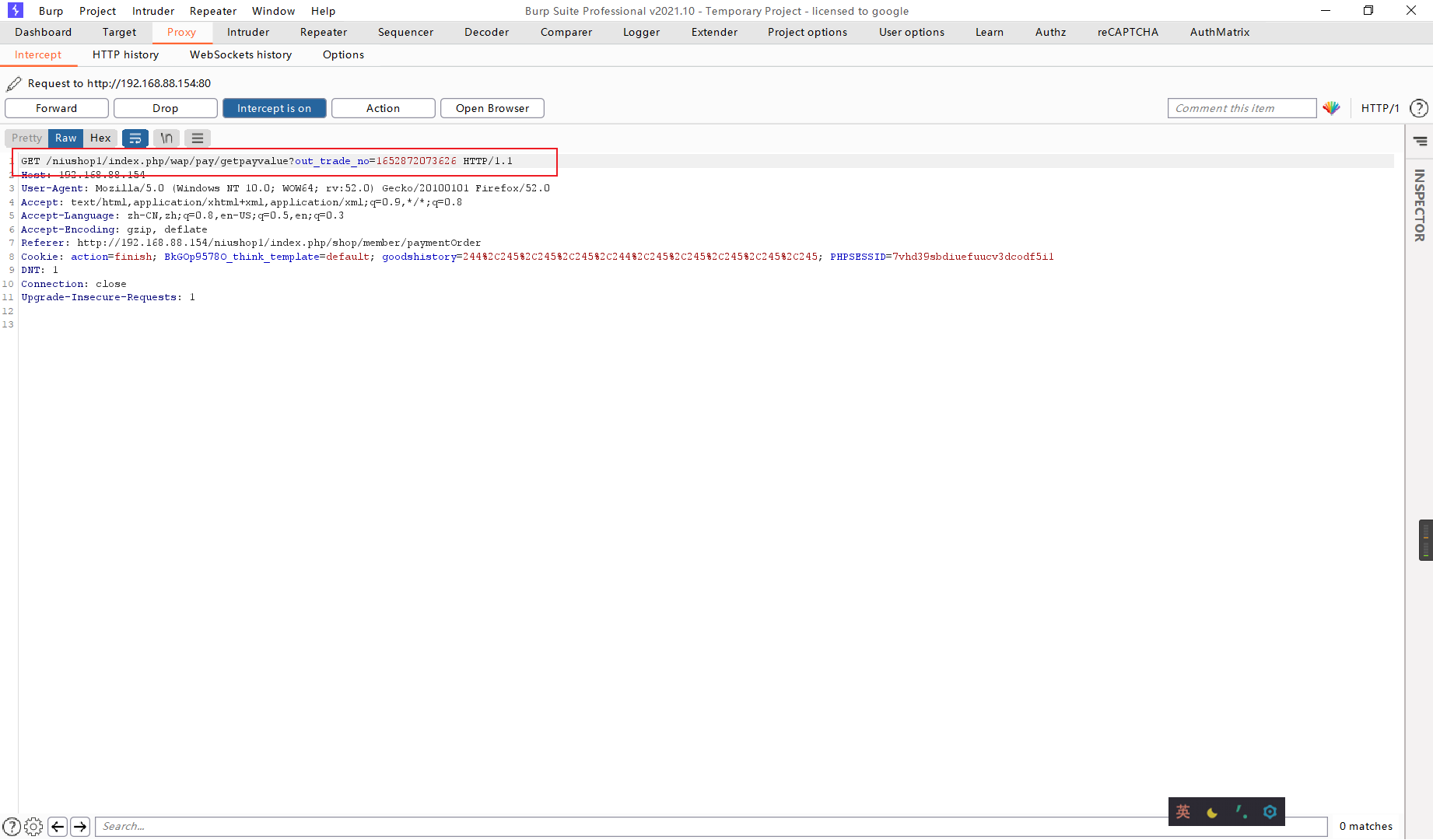
Task: Switch to Pretty view
Action: tap(27, 138)
